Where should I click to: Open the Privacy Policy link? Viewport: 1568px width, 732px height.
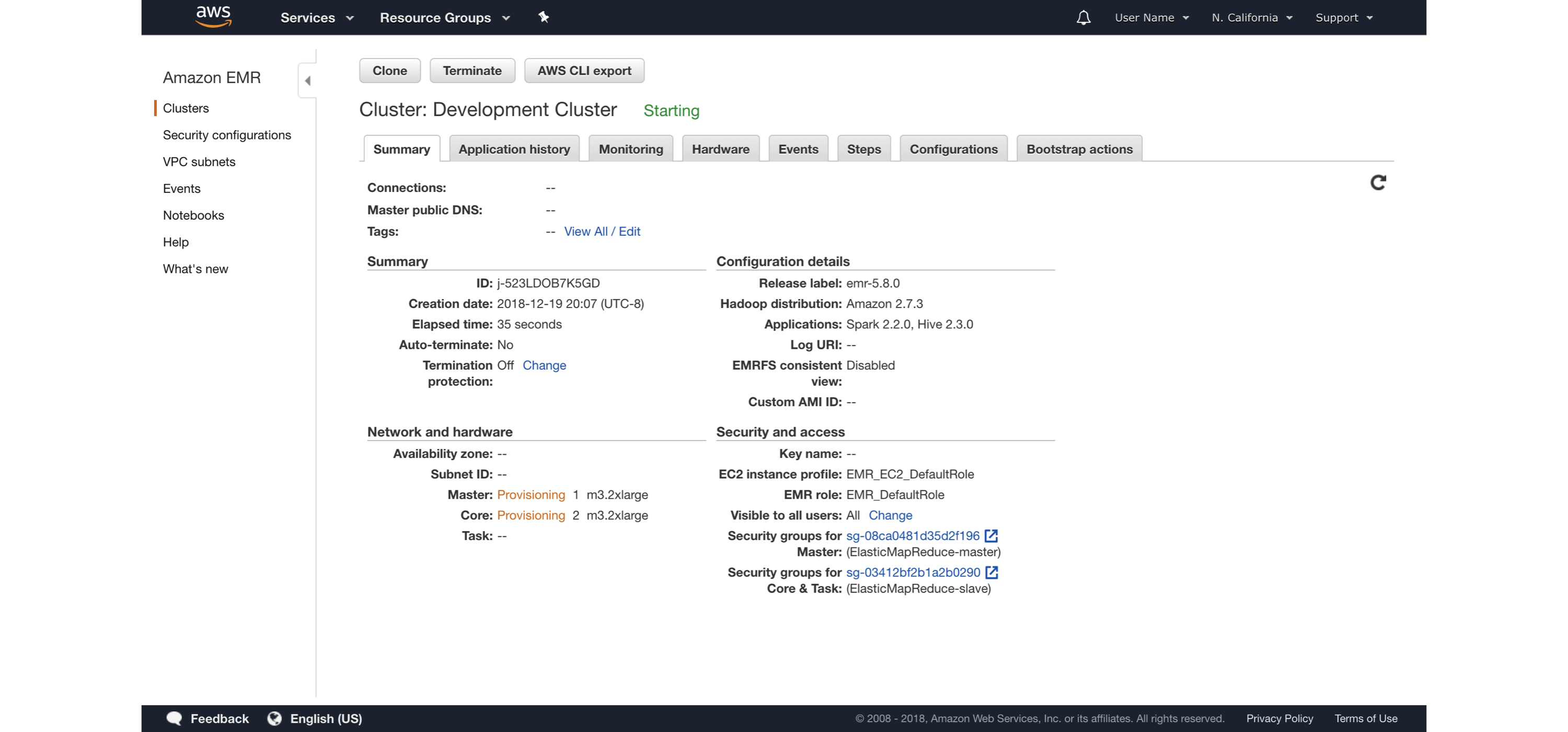1279,718
